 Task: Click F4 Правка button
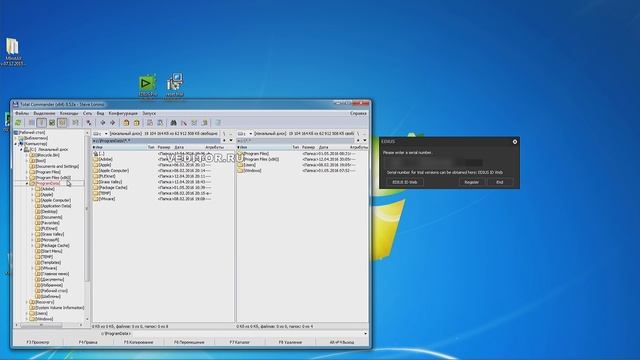(x=88, y=342)
